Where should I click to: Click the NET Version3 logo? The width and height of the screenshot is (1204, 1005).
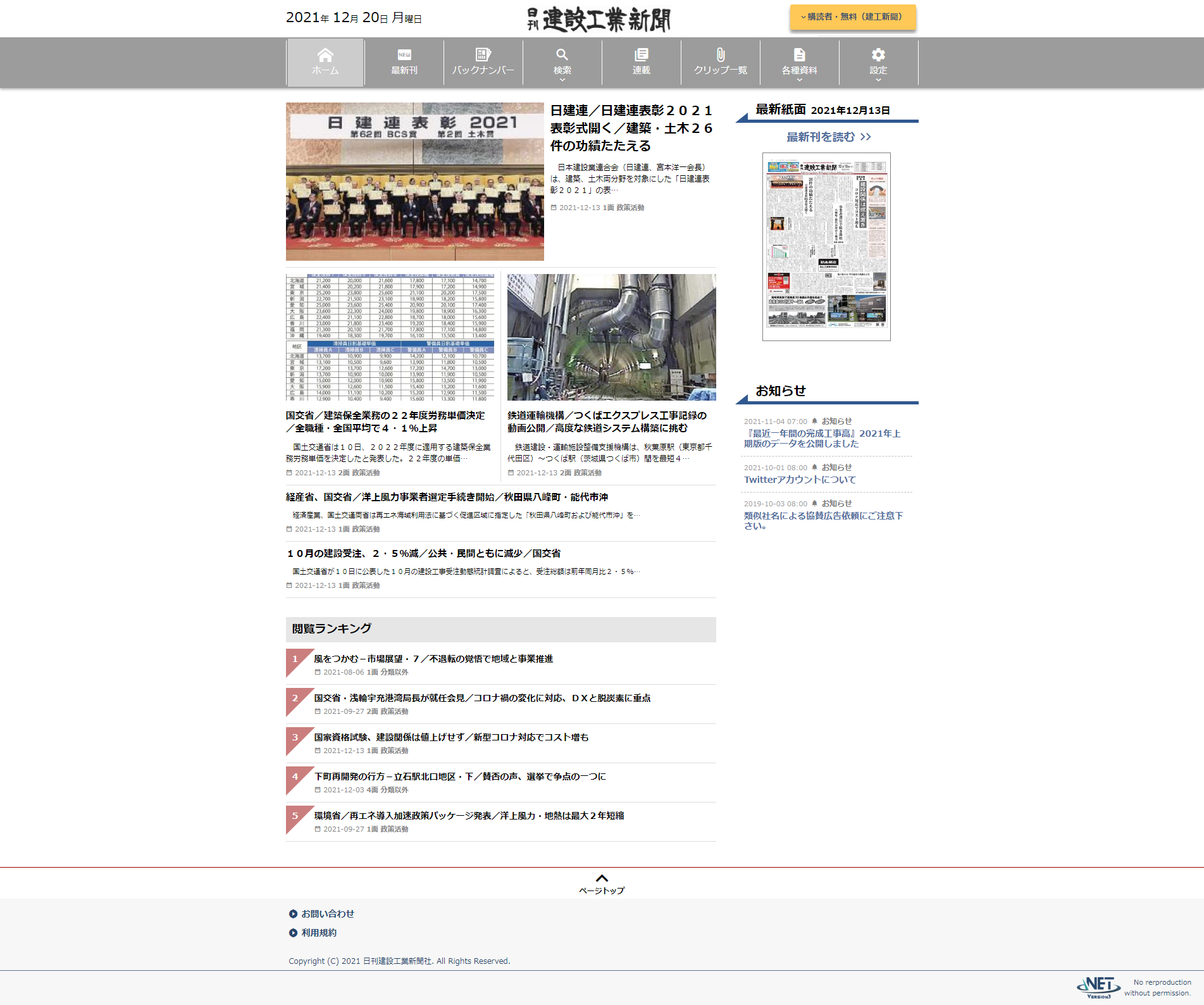click(x=1098, y=987)
